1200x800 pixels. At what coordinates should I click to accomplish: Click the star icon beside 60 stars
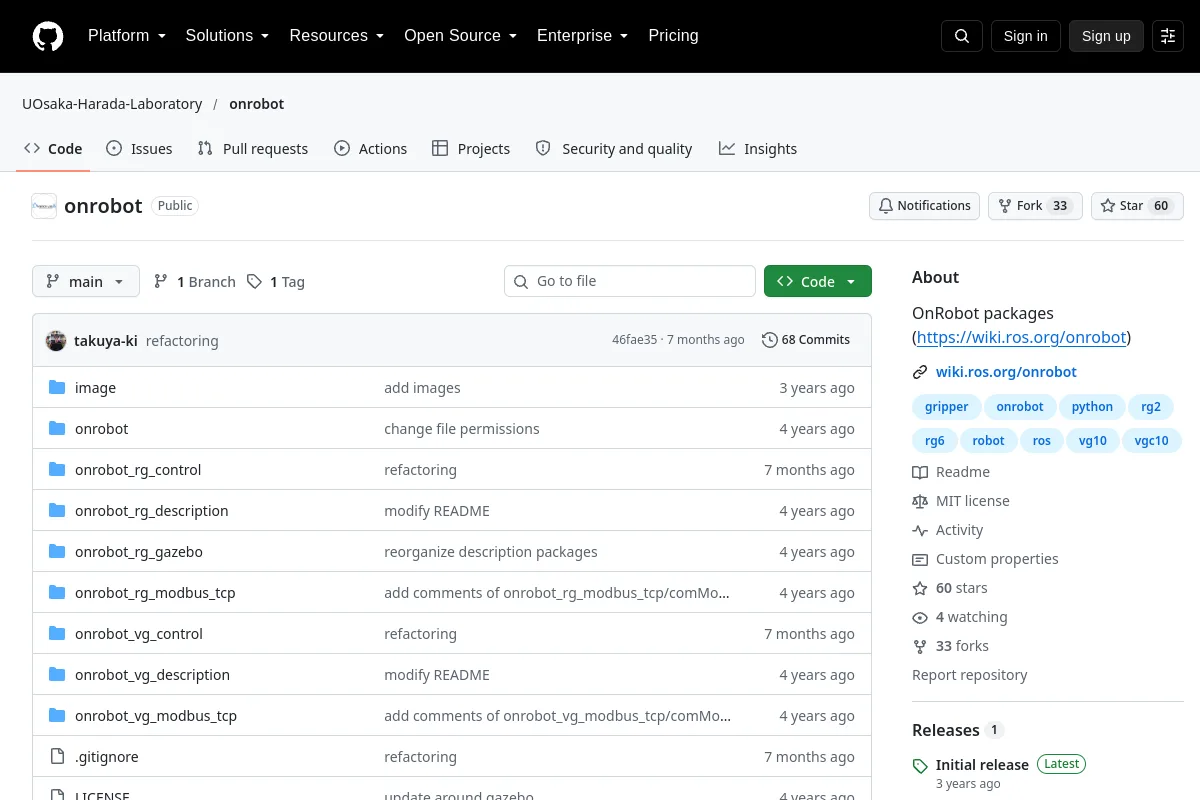pyautogui.click(x=920, y=588)
